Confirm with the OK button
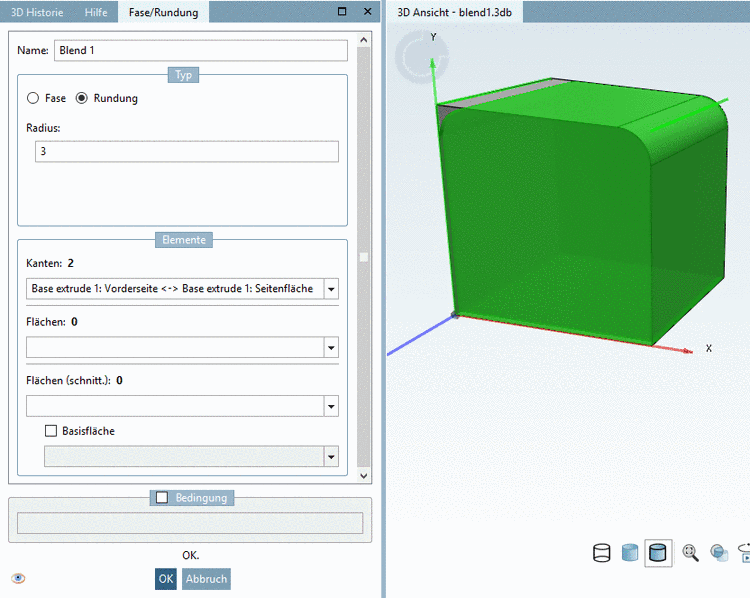The width and height of the screenshot is (750, 598). pos(165,579)
